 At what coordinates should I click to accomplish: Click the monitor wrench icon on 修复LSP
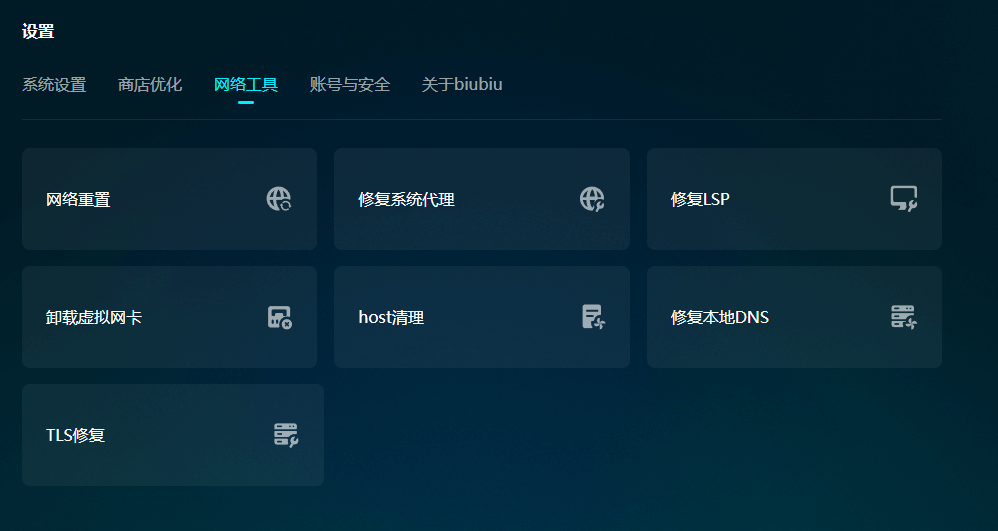point(904,199)
